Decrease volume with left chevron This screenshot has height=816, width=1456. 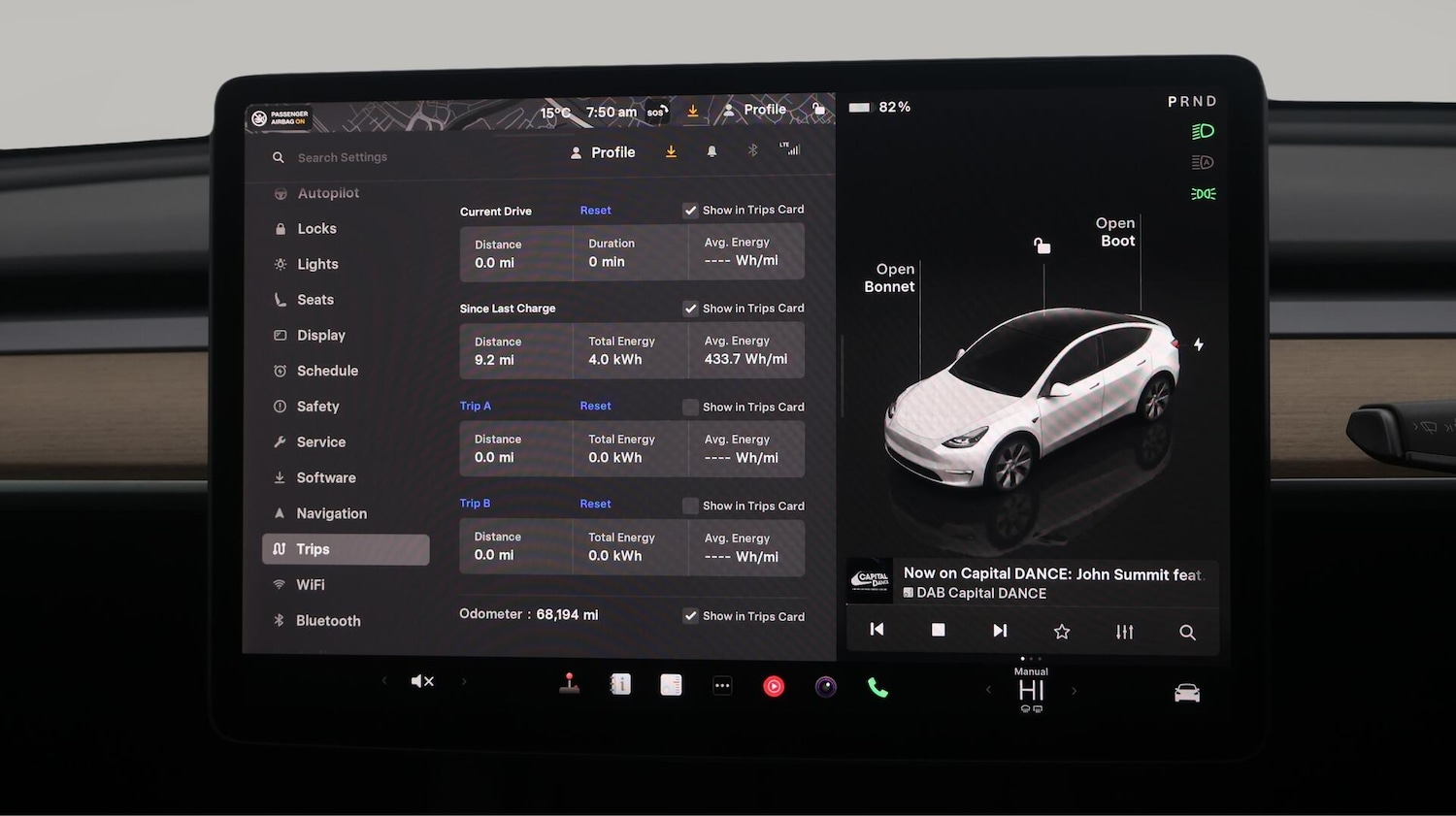384,681
